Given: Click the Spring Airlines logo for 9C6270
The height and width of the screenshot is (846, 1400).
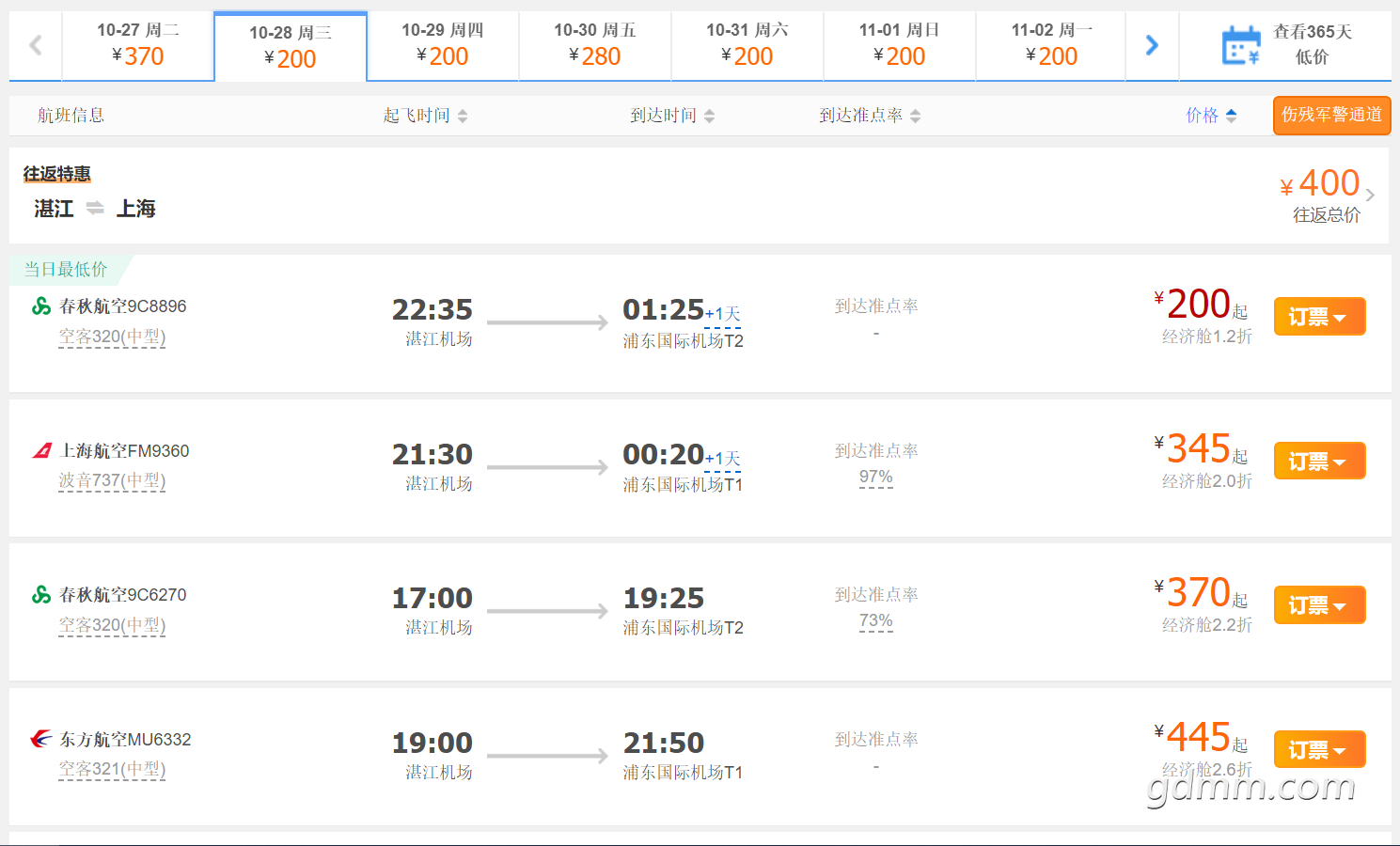Looking at the screenshot, I should [x=41, y=595].
